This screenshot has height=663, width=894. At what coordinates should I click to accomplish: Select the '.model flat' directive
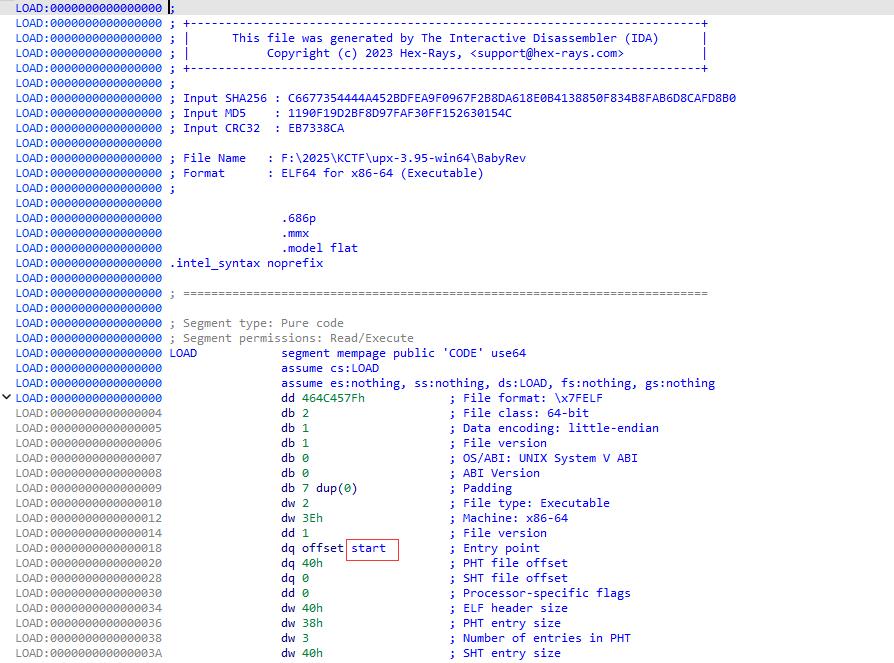pyautogui.click(x=319, y=248)
